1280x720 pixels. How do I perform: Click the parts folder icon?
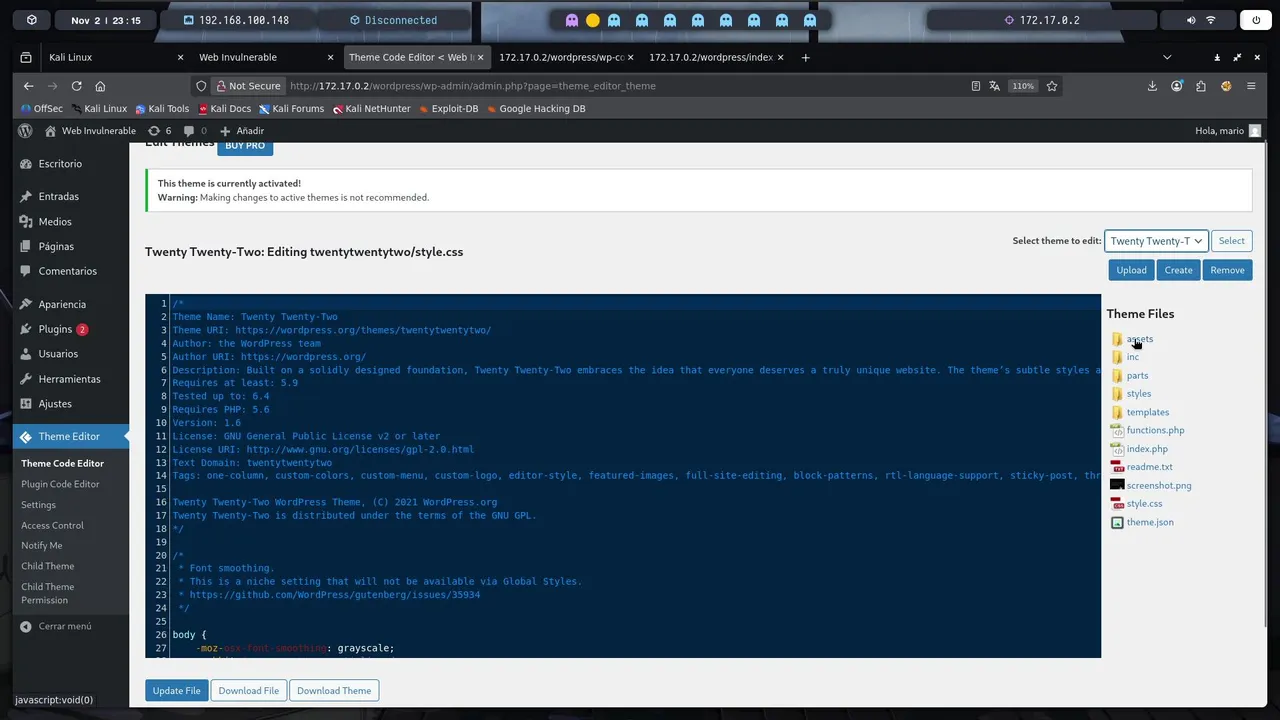pyautogui.click(x=1117, y=376)
